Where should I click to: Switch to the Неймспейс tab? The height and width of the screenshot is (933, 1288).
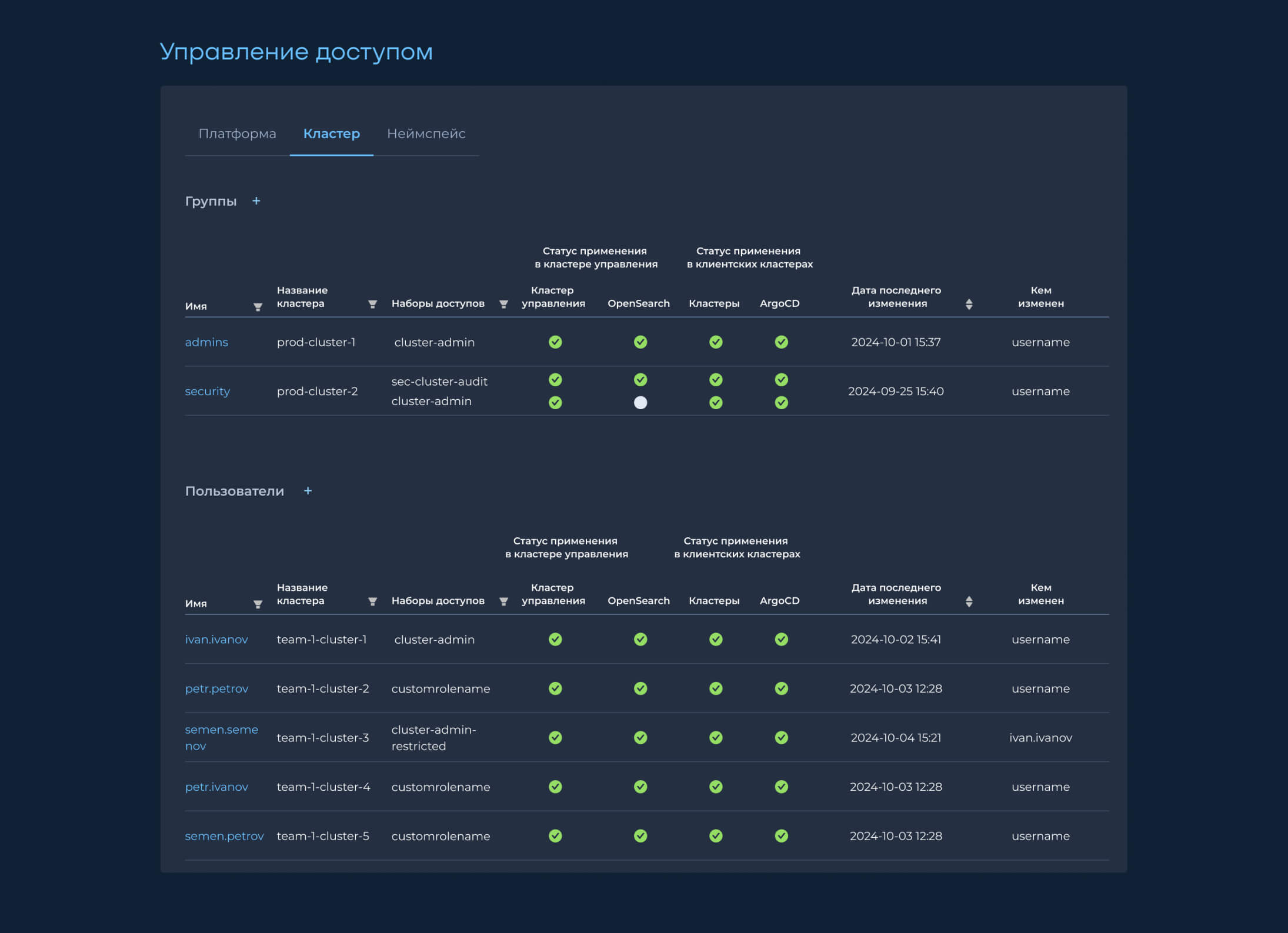[x=426, y=134]
